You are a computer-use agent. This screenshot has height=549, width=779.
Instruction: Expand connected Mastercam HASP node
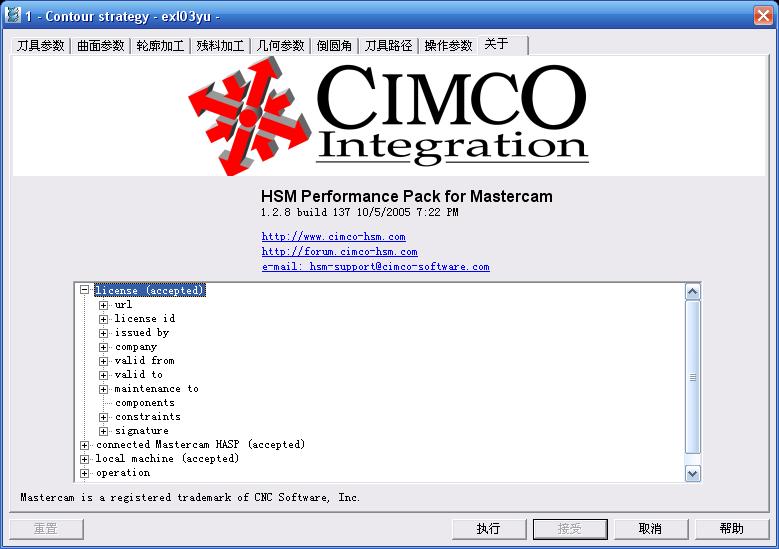pos(84,445)
